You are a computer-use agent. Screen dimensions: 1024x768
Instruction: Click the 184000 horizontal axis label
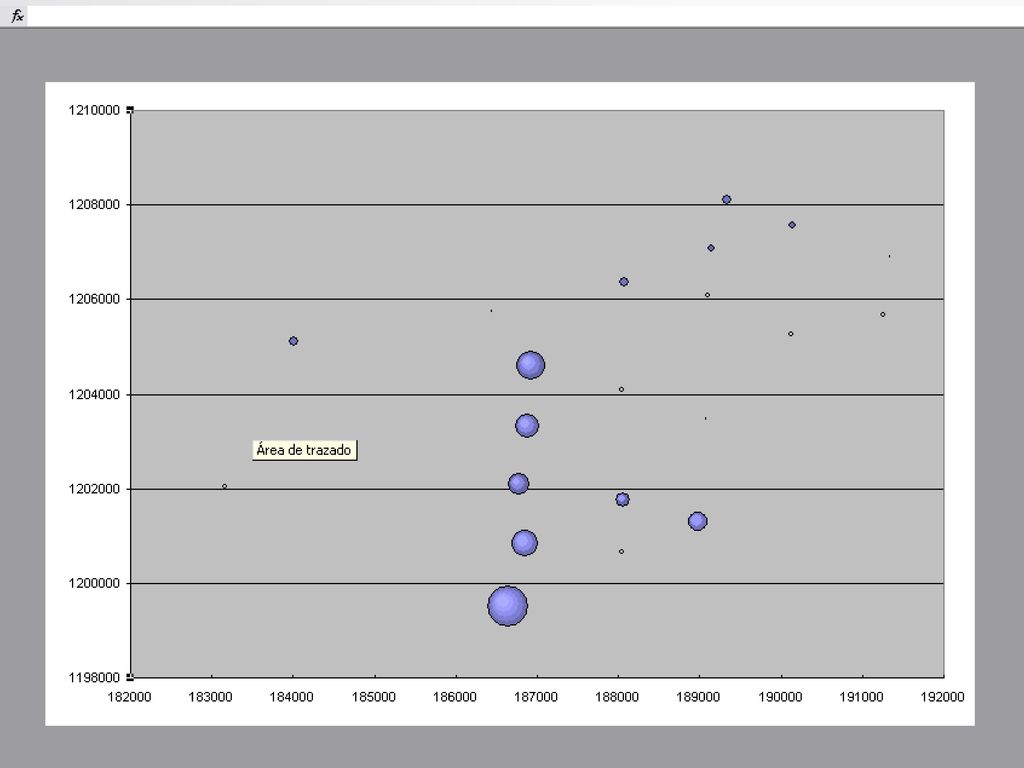[x=291, y=697]
